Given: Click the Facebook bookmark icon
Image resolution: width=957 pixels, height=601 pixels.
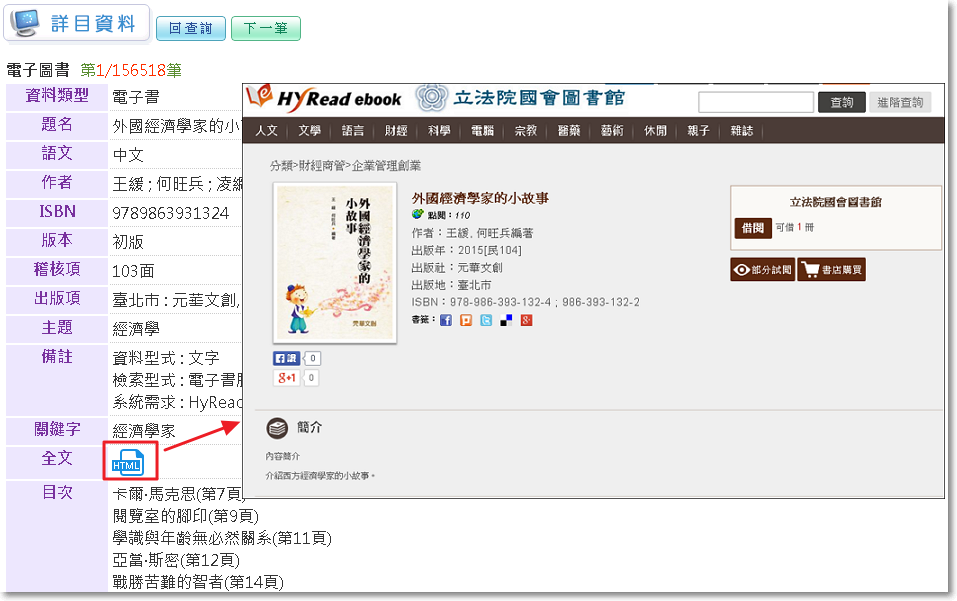Looking at the screenshot, I should pos(446,320).
